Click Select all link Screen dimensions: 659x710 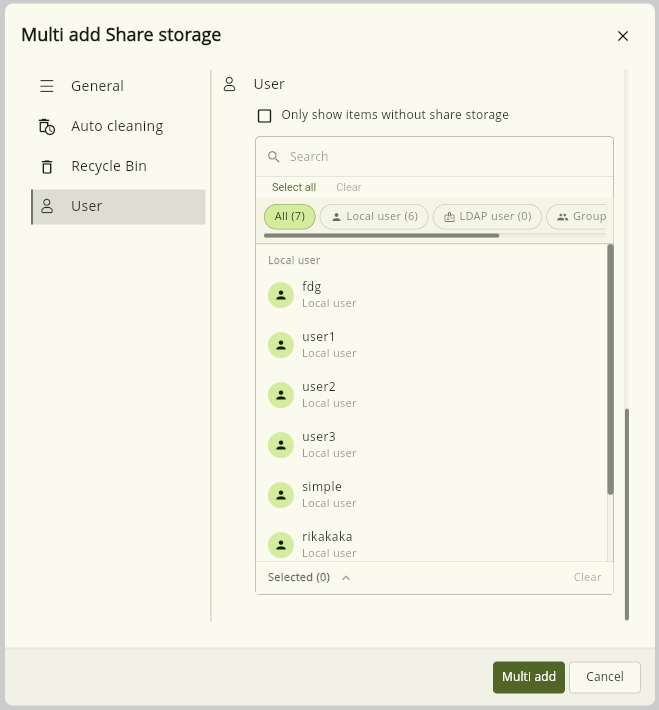[294, 187]
